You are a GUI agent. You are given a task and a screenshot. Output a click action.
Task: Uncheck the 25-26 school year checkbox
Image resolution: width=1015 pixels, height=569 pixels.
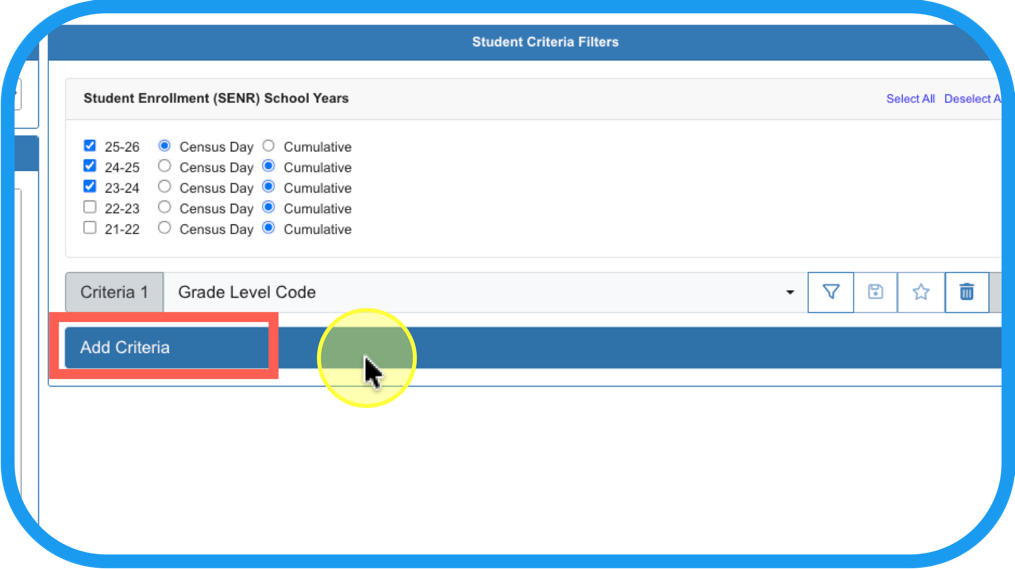click(90, 146)
